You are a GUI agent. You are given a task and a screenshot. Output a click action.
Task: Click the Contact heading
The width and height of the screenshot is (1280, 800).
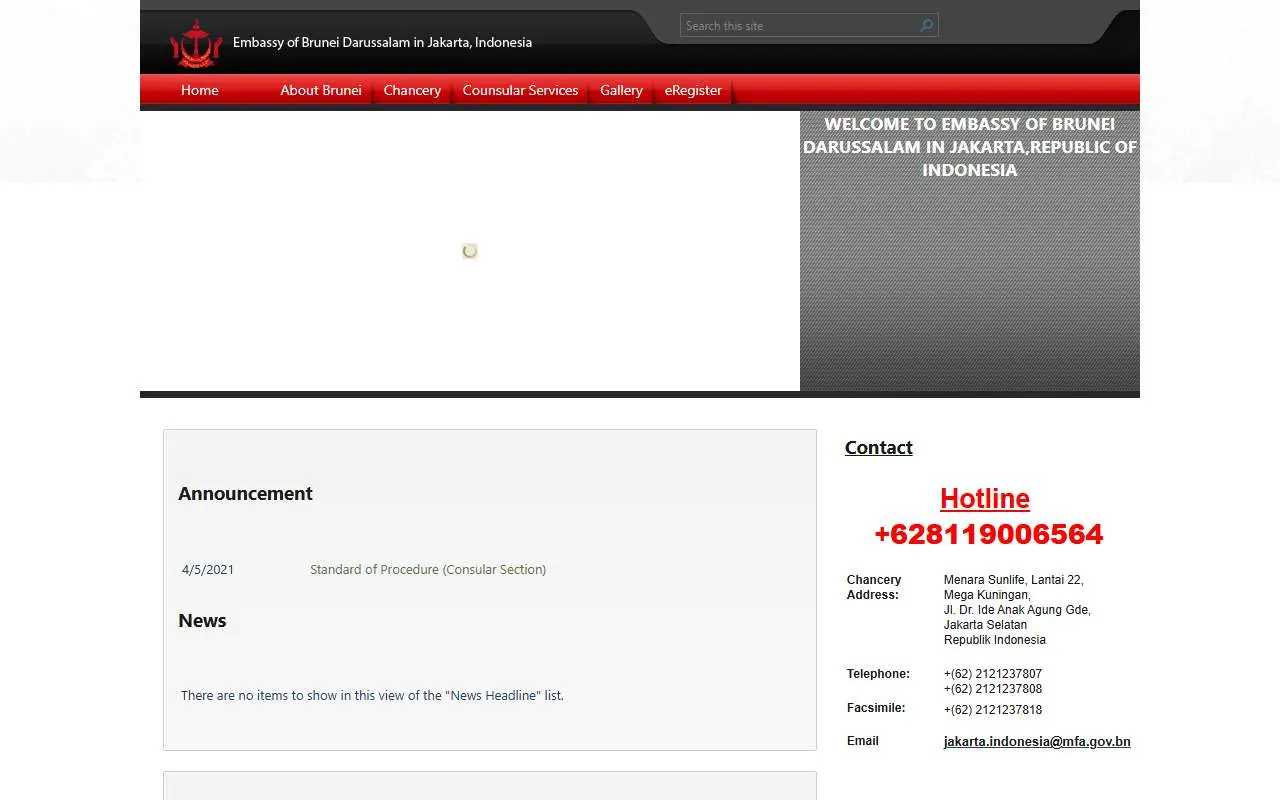pos(879,447)
